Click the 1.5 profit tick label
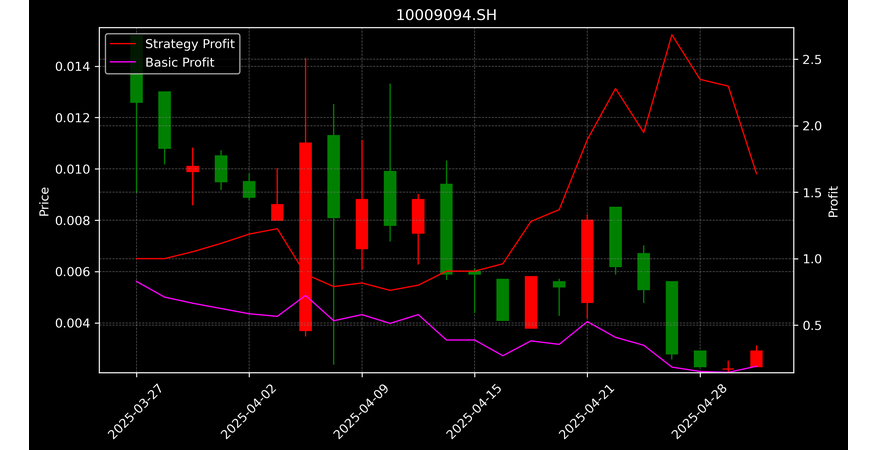This screenshot has width=878, height=450. (x=810, y=193)
